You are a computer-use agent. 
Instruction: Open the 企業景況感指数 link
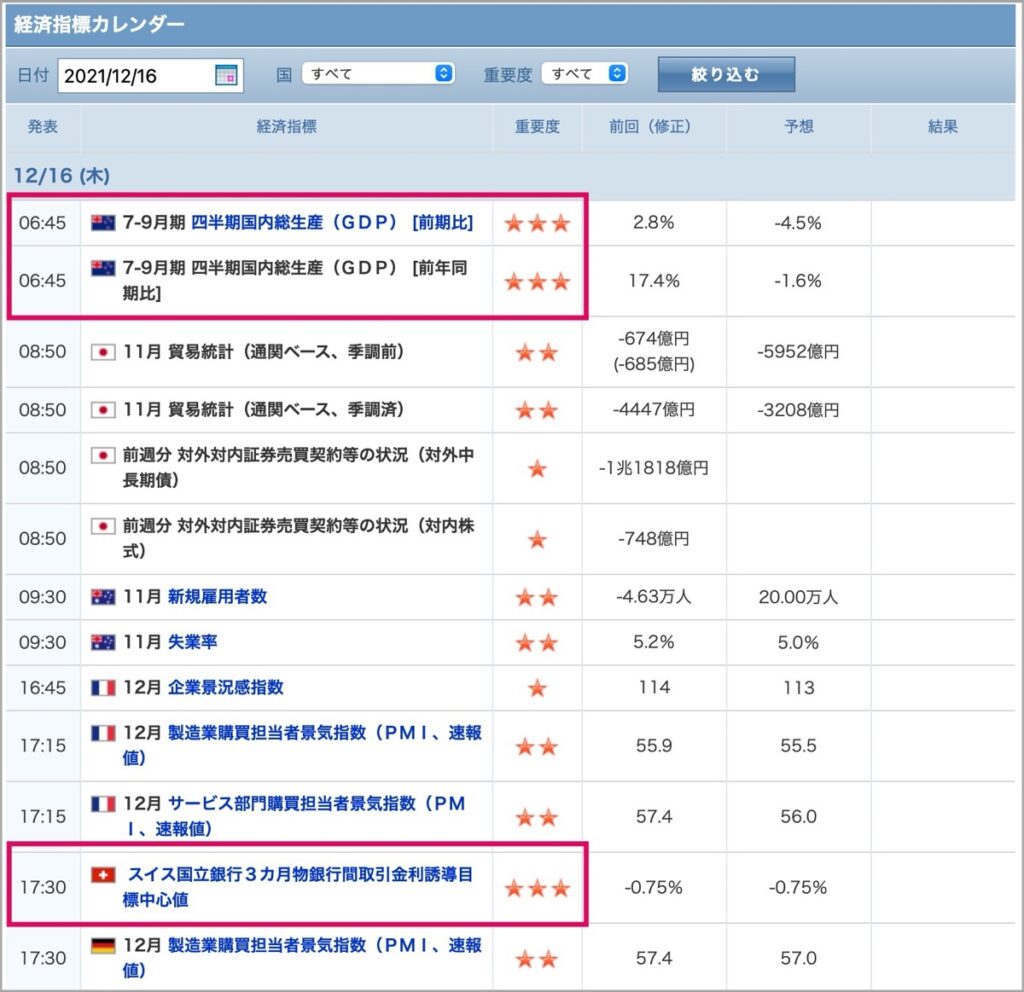pos(226,688)
